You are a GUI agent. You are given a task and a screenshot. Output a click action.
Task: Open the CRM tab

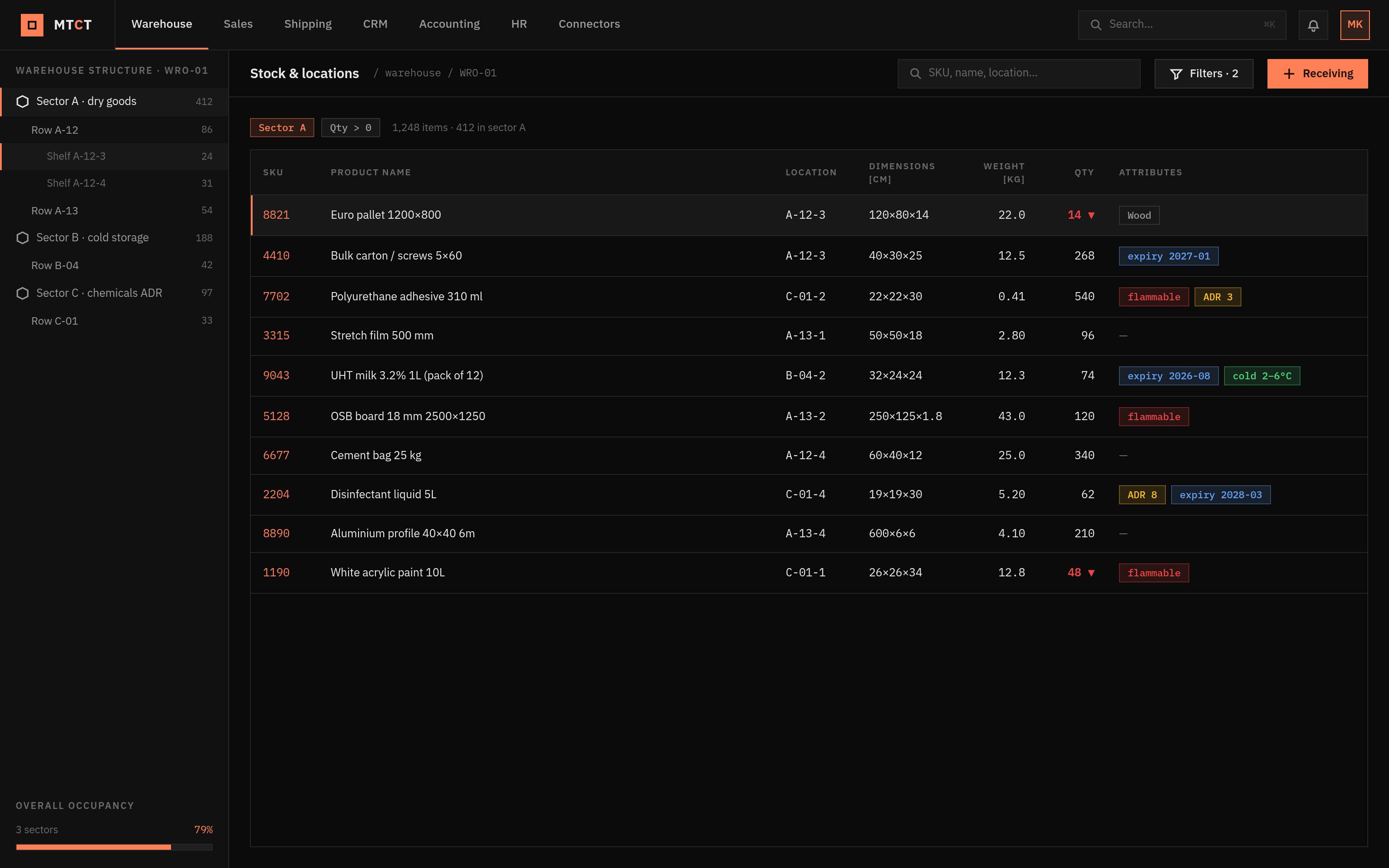(x=375, y=24)
